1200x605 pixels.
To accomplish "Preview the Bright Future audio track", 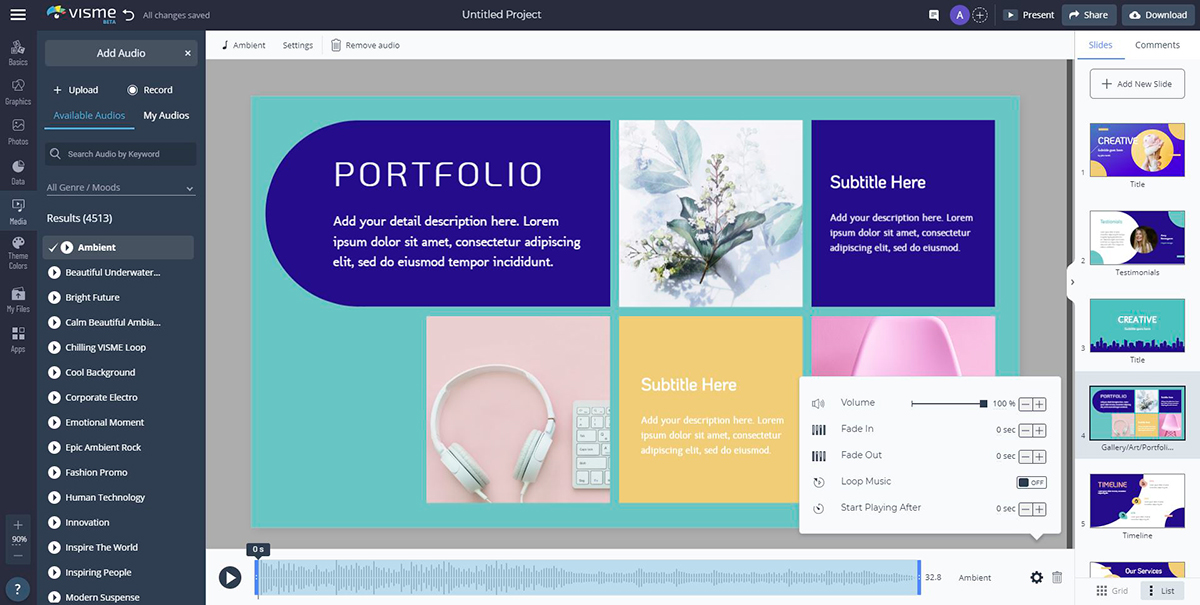I will (x=55, y=298).
